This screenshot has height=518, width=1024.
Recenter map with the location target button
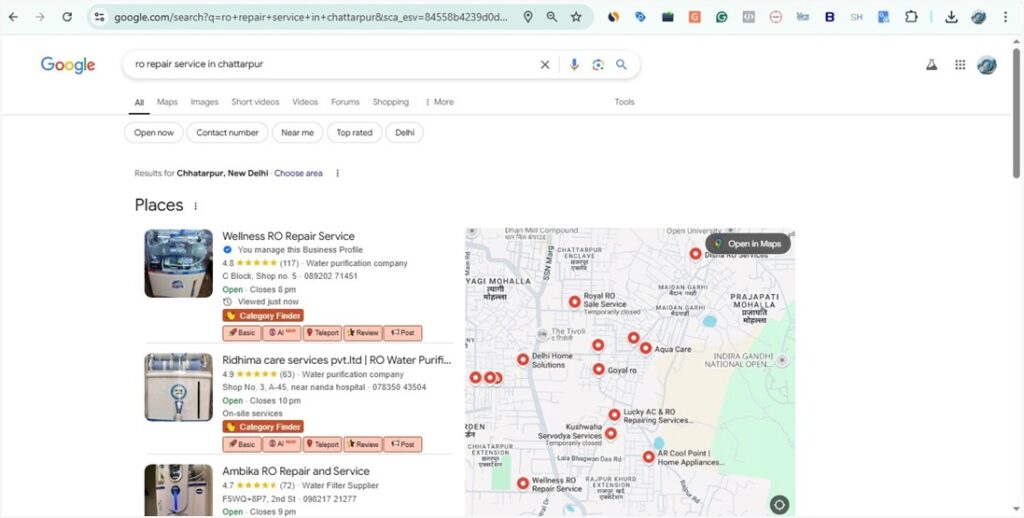tap(779, 504)
